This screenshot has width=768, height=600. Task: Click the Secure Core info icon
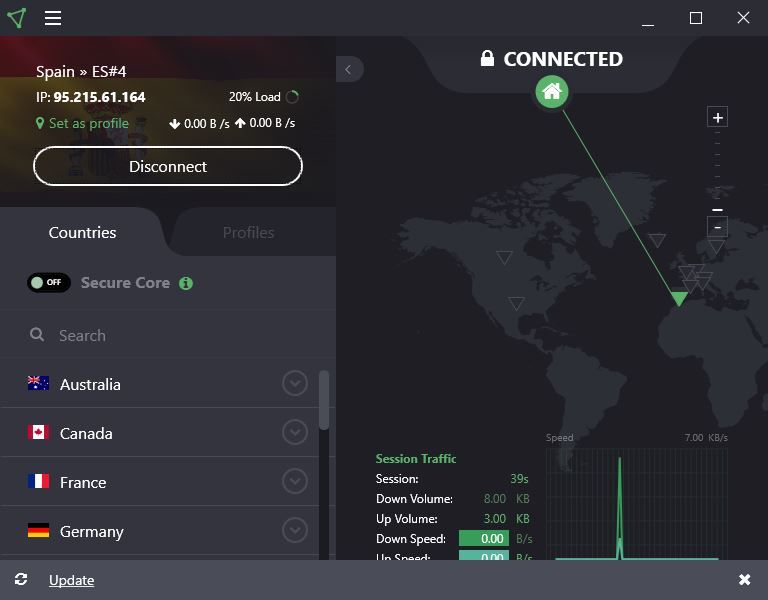(x=186, y=283)
